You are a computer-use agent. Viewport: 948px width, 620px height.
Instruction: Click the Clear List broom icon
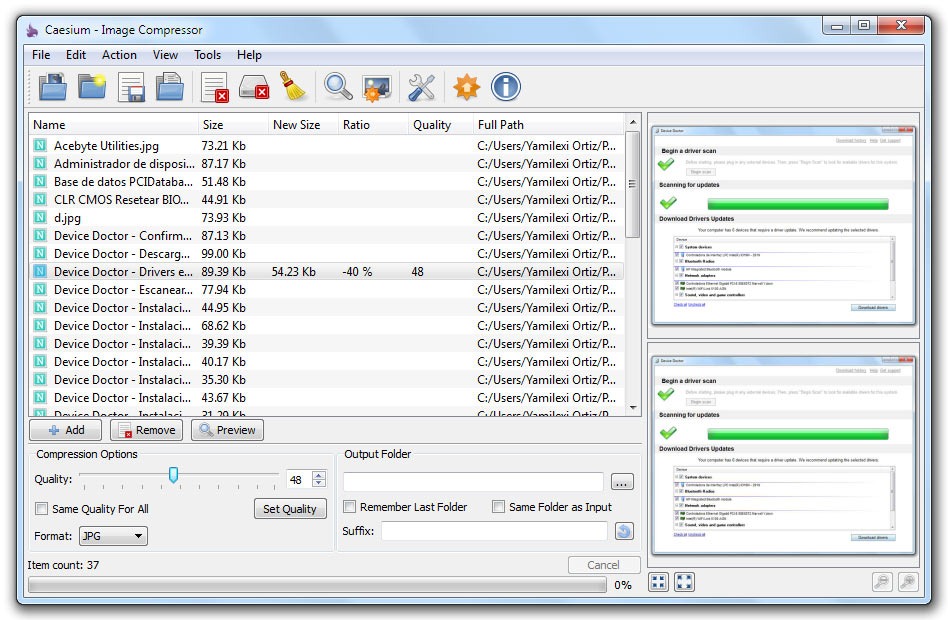pyautogui.click(x=293, y=86)
